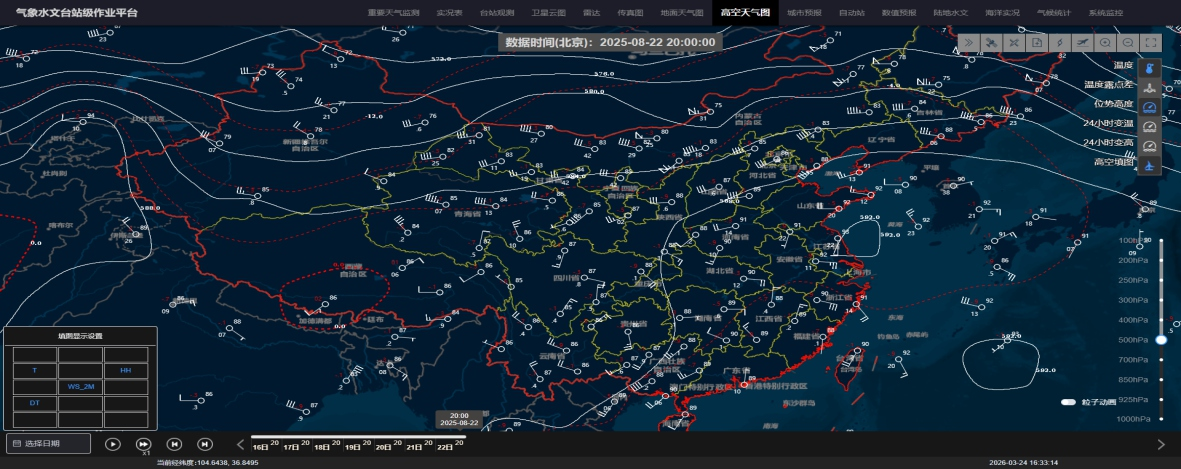Open the 雷达 tab
The width and height of the screenshot is (1181, 469).
point(591,14)
